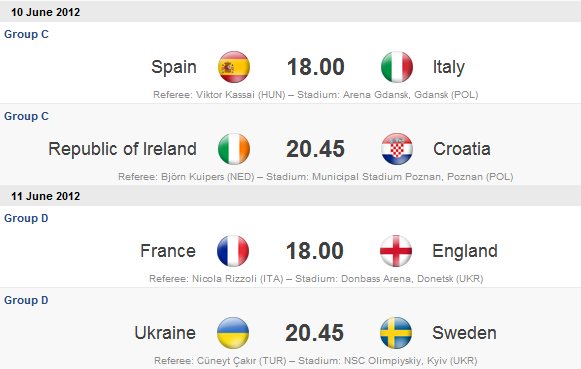Viewport: 581px width, 369px height.
Task: Click the 10 June 2012 date header
Action: tap(46, 12)
